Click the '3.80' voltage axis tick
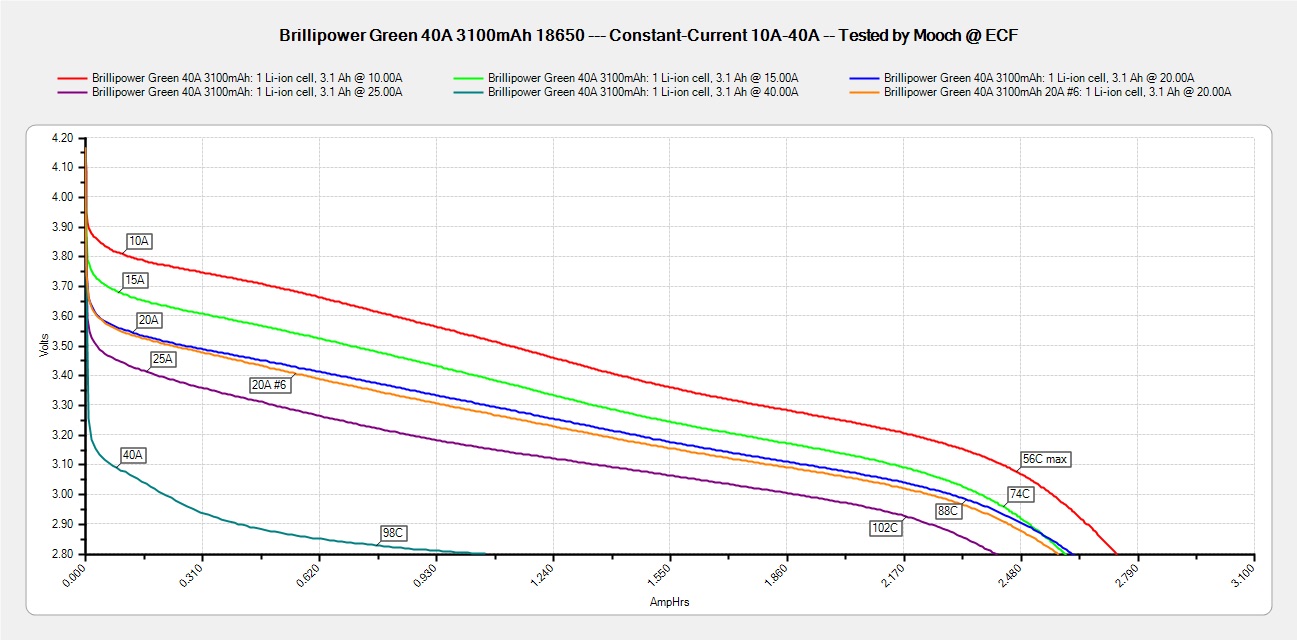This screenshot has height=640, width=1297. (62, 257)
